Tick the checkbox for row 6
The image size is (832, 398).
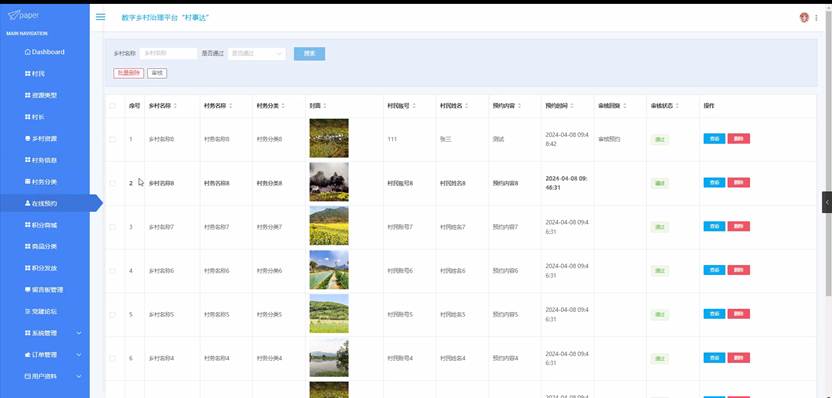[x=112, y=358]
